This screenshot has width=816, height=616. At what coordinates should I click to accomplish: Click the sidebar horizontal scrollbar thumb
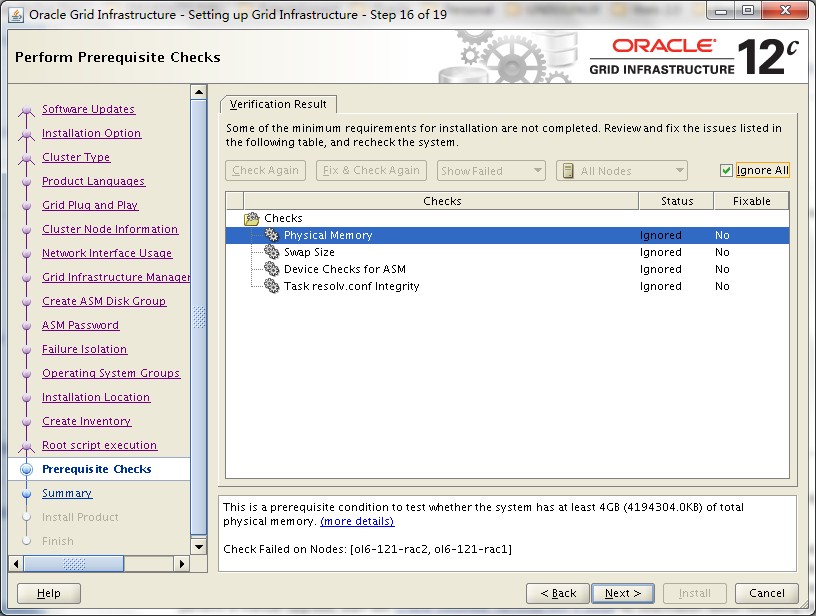[74, 563]
